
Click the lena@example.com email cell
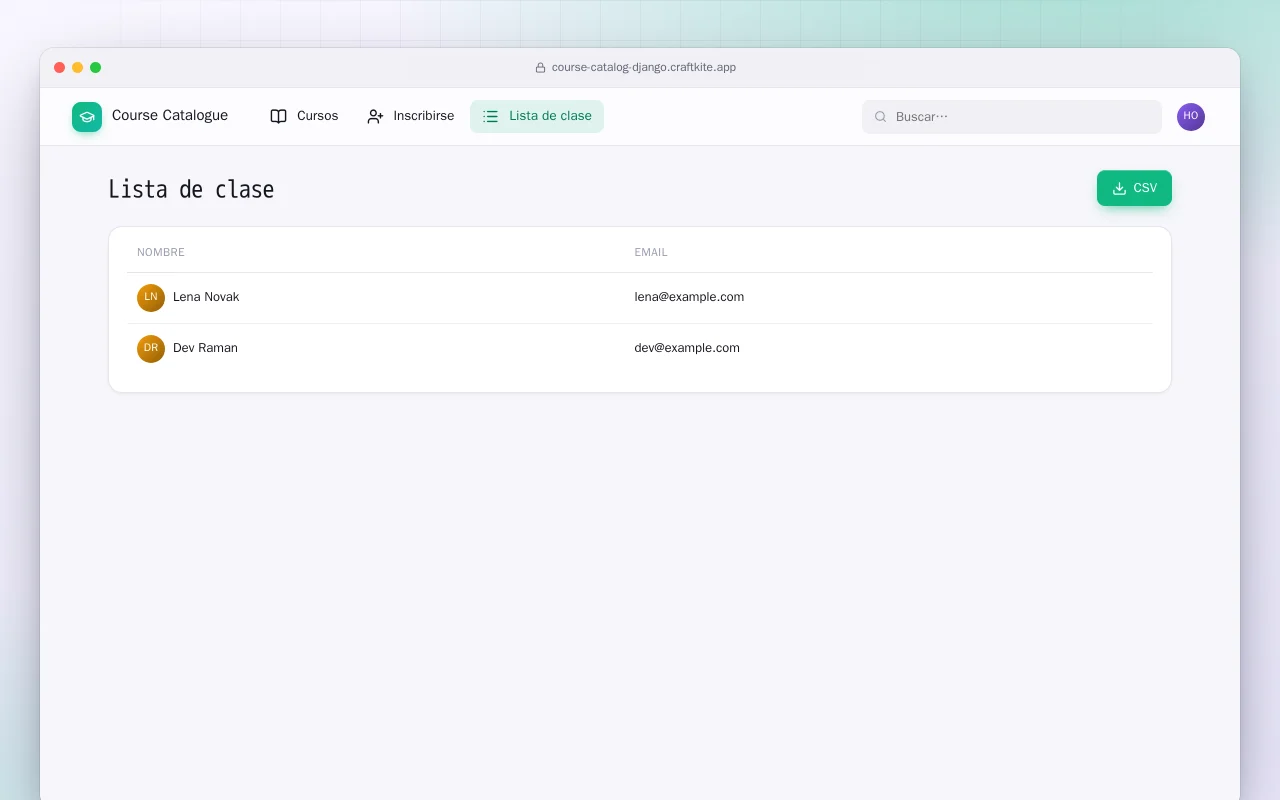(x=689, y=297)
